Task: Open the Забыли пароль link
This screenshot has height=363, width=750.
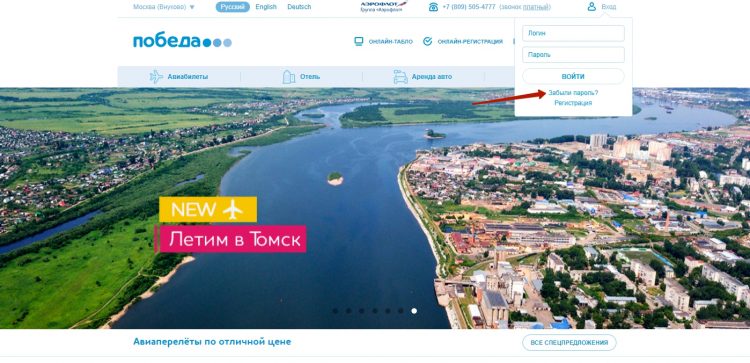Action: coord(573,93)
